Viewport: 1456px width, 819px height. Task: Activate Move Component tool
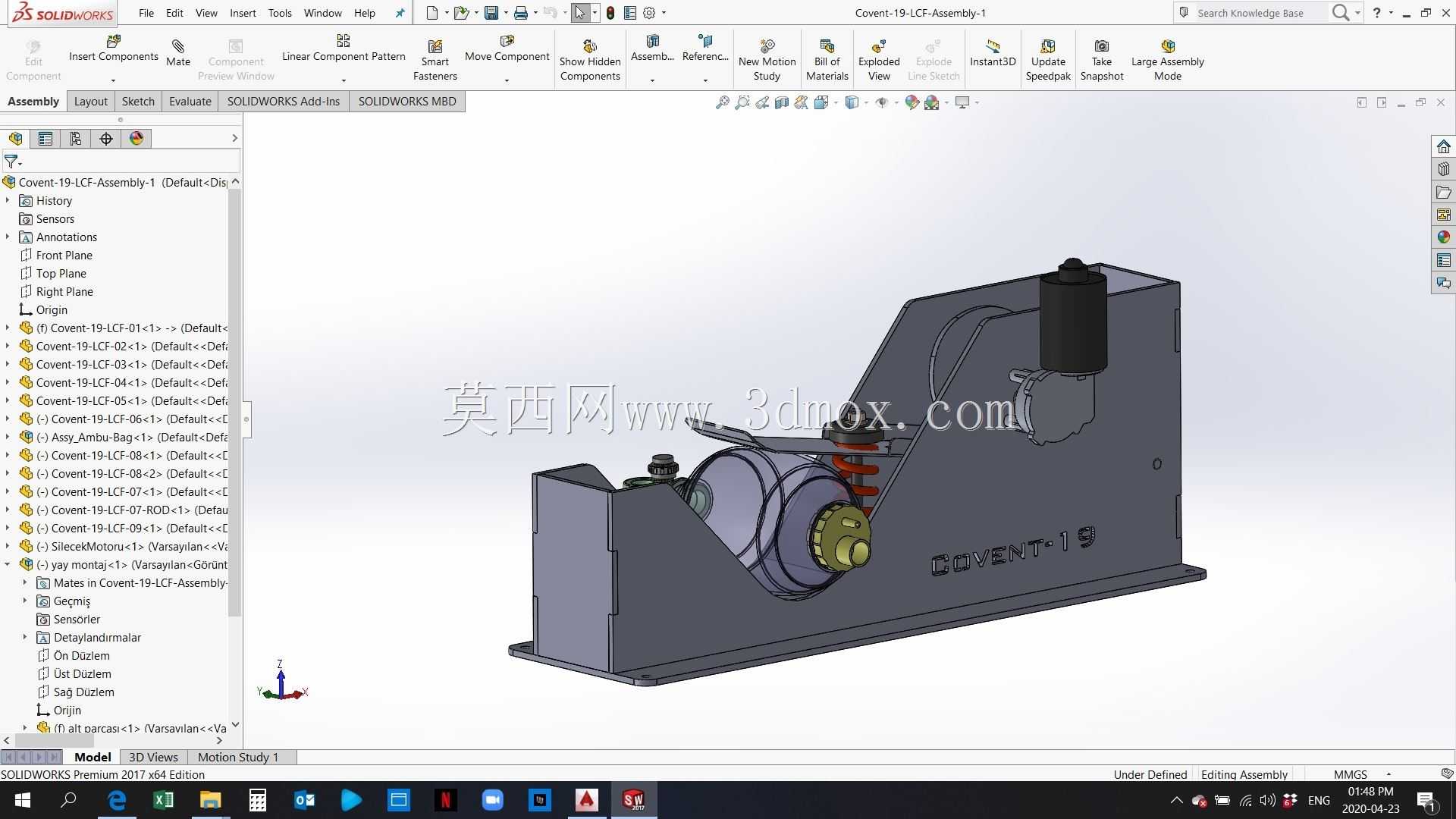[507, 49]
